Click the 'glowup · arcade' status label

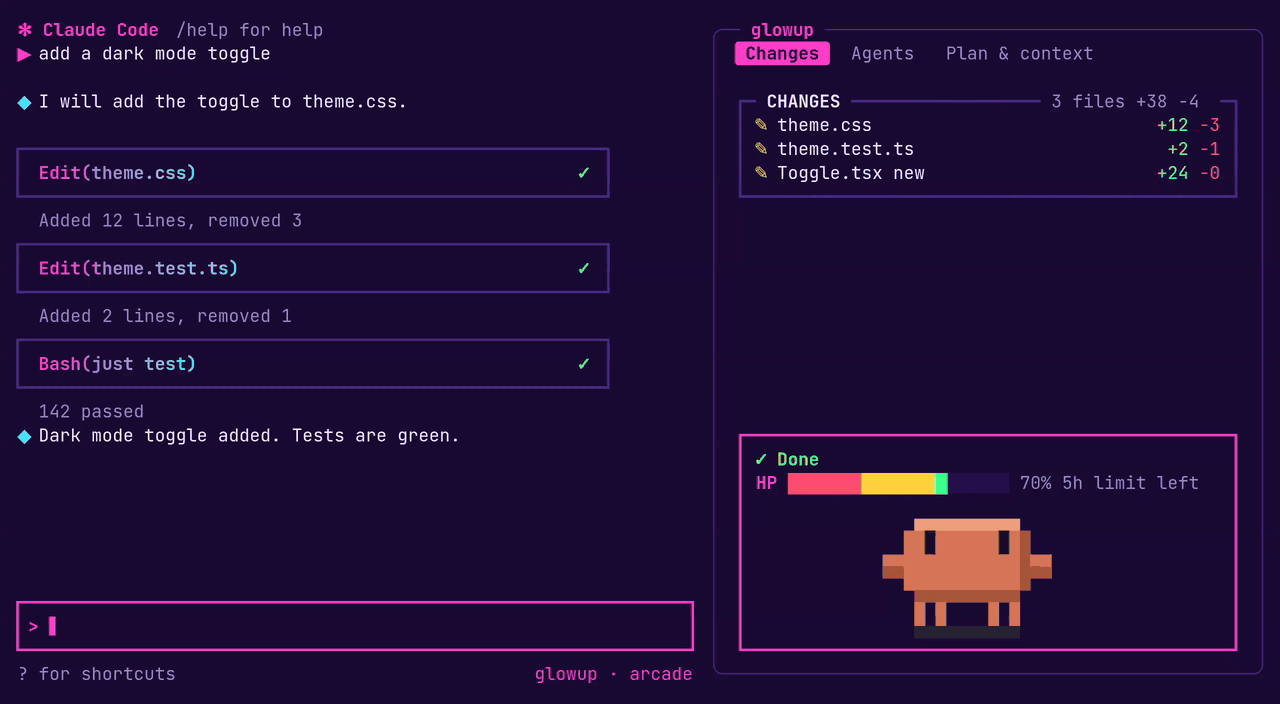tap(613, 674)
